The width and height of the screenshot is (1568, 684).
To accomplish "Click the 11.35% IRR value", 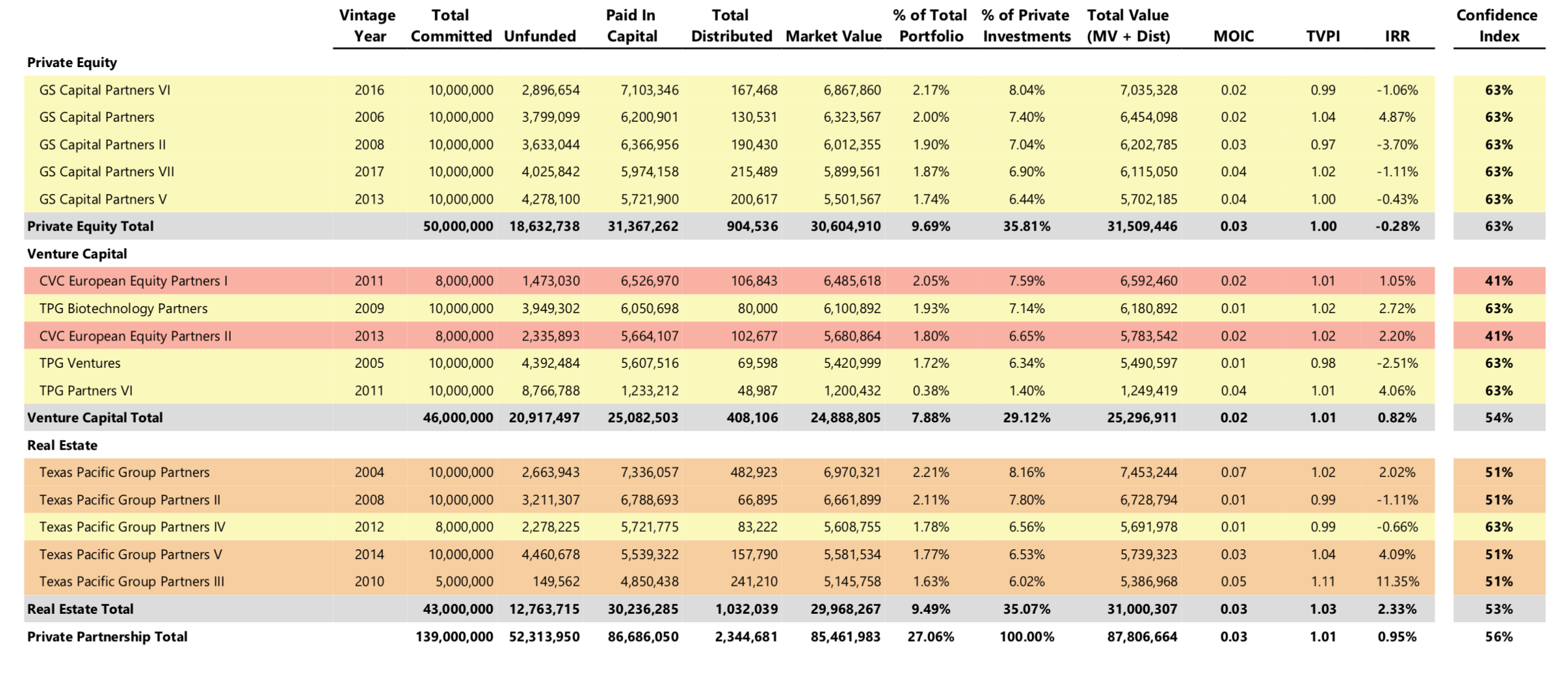I will click(x=1396, y=582).
